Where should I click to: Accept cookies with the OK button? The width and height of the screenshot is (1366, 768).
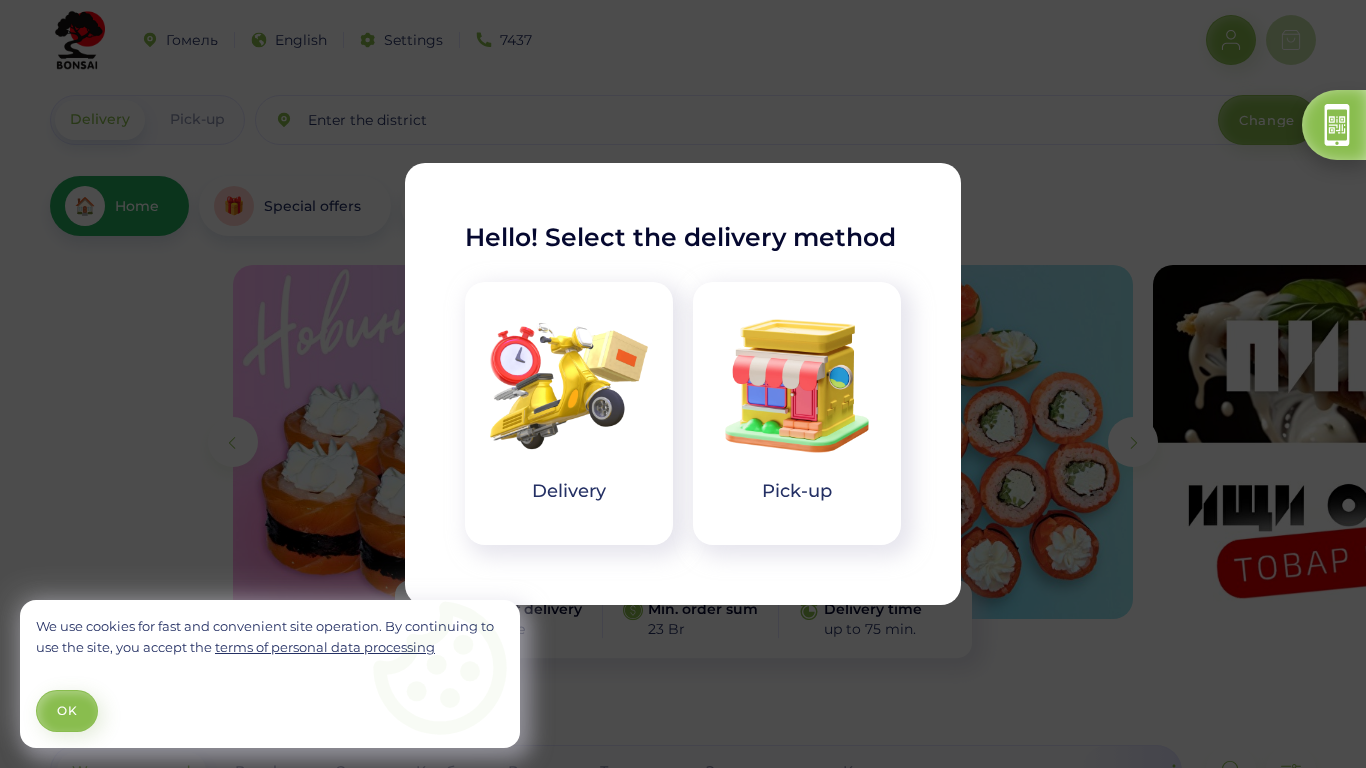(67, 711)
